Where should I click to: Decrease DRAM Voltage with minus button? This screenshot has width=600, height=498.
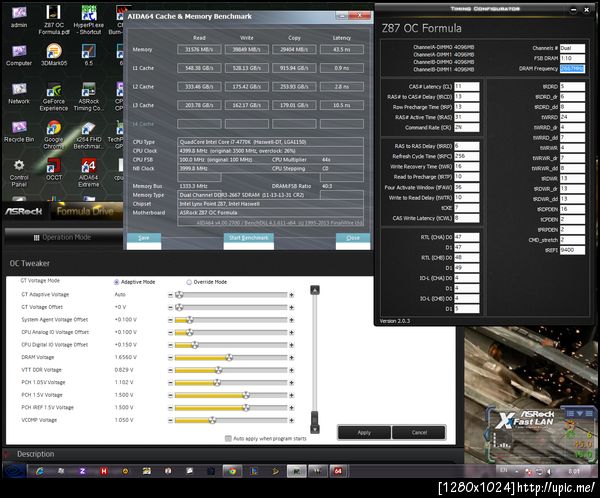pos(170,358)
